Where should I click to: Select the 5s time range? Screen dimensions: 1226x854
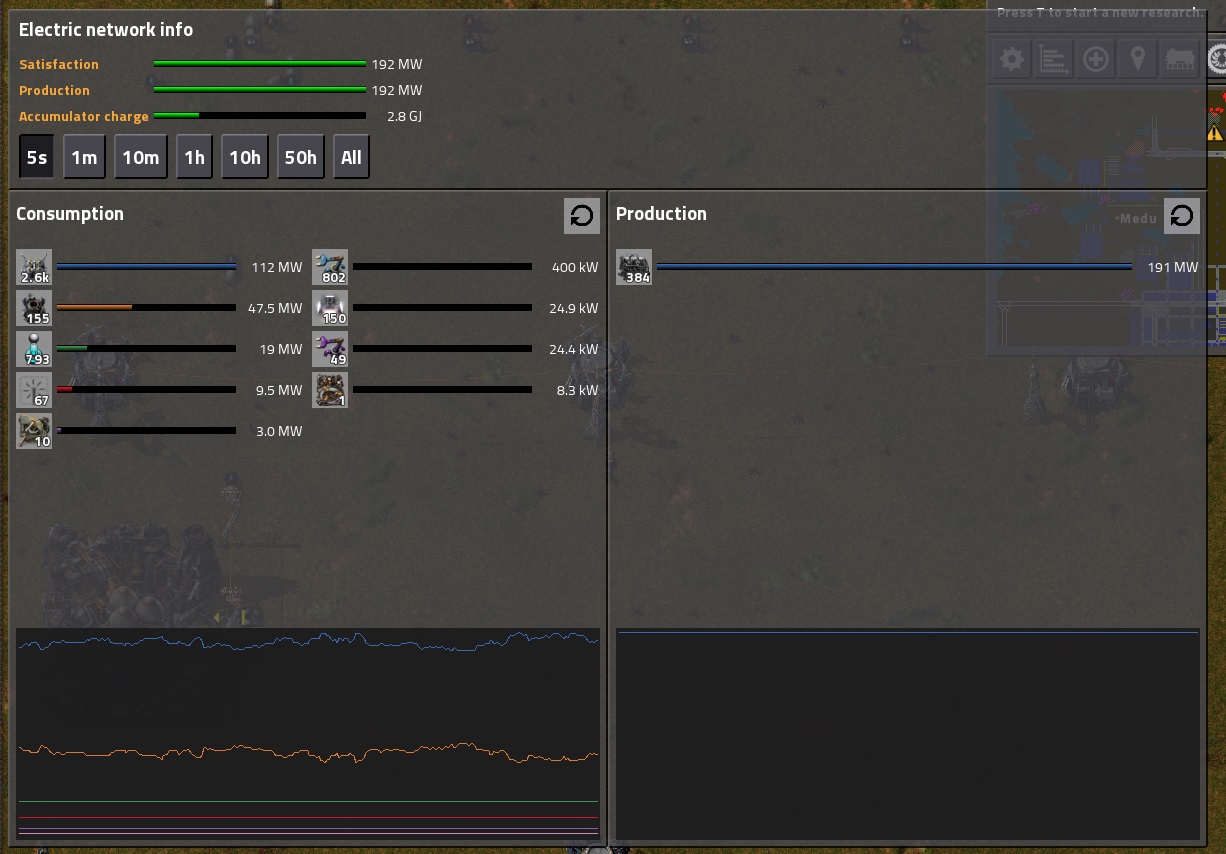pos(37,158)
